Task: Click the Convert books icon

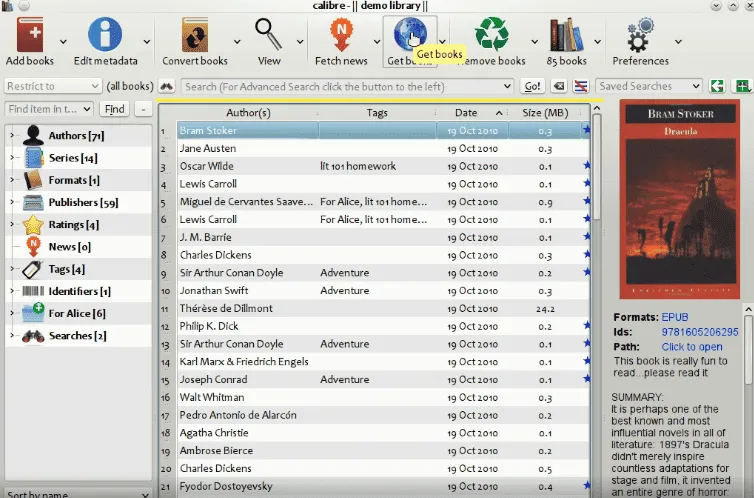Action: 196,36
